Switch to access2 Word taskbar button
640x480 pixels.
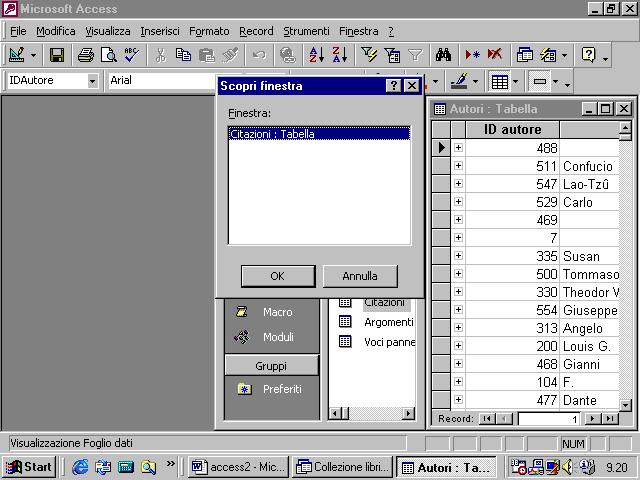point(239,467)
